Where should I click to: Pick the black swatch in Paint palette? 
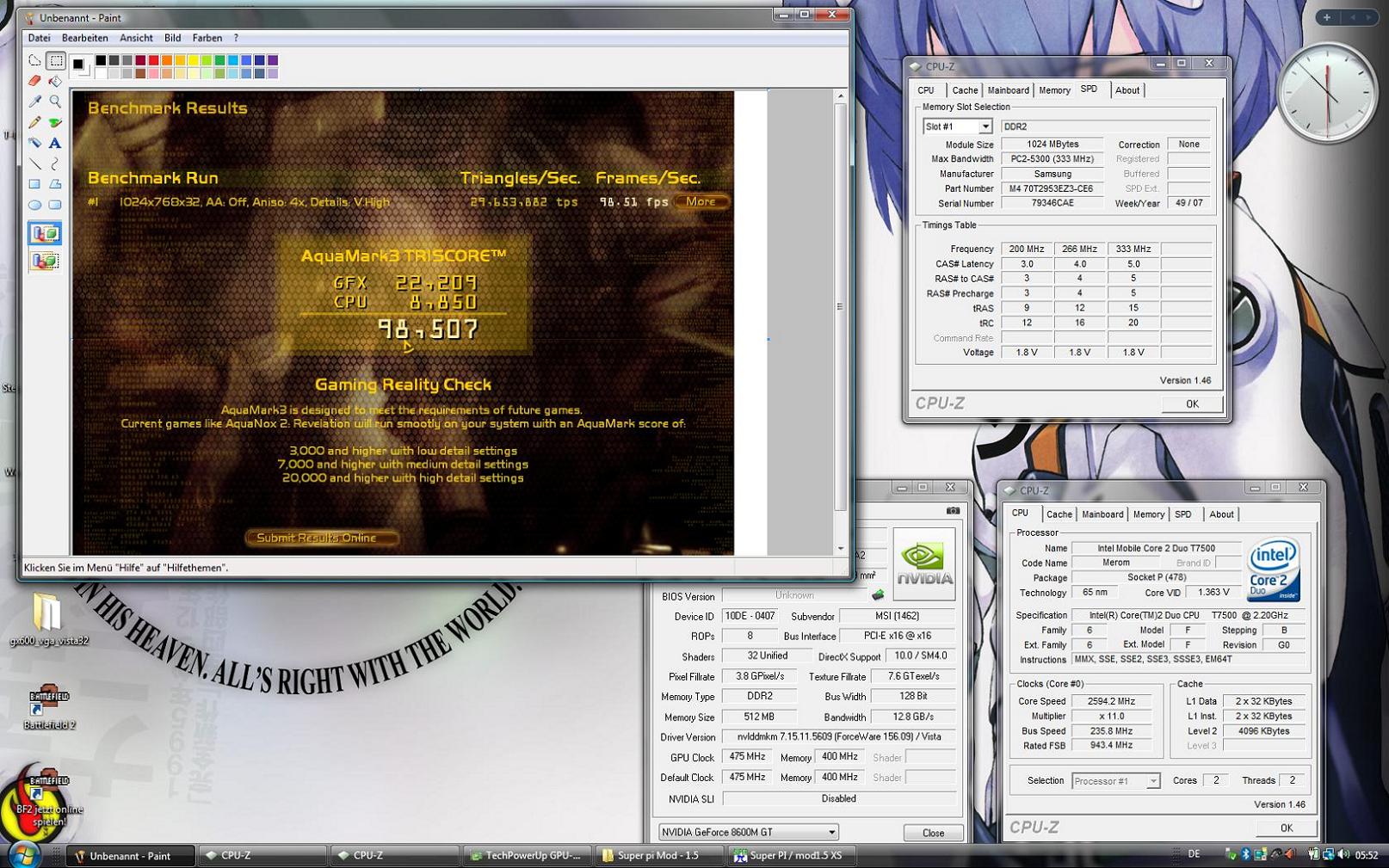click(x=101, y=60)
